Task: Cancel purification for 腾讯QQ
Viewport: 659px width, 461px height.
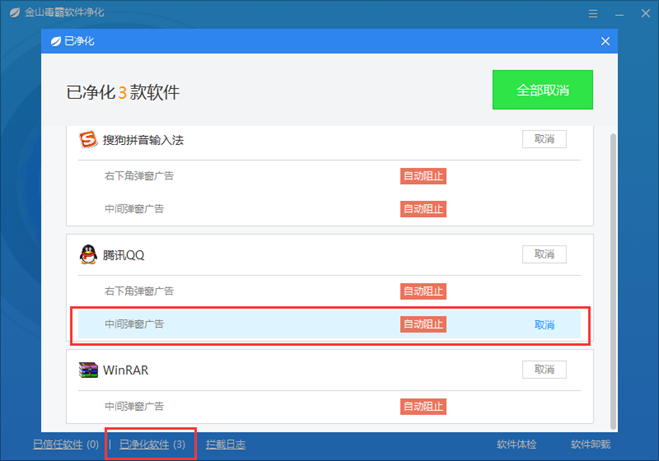Action: 544,254
